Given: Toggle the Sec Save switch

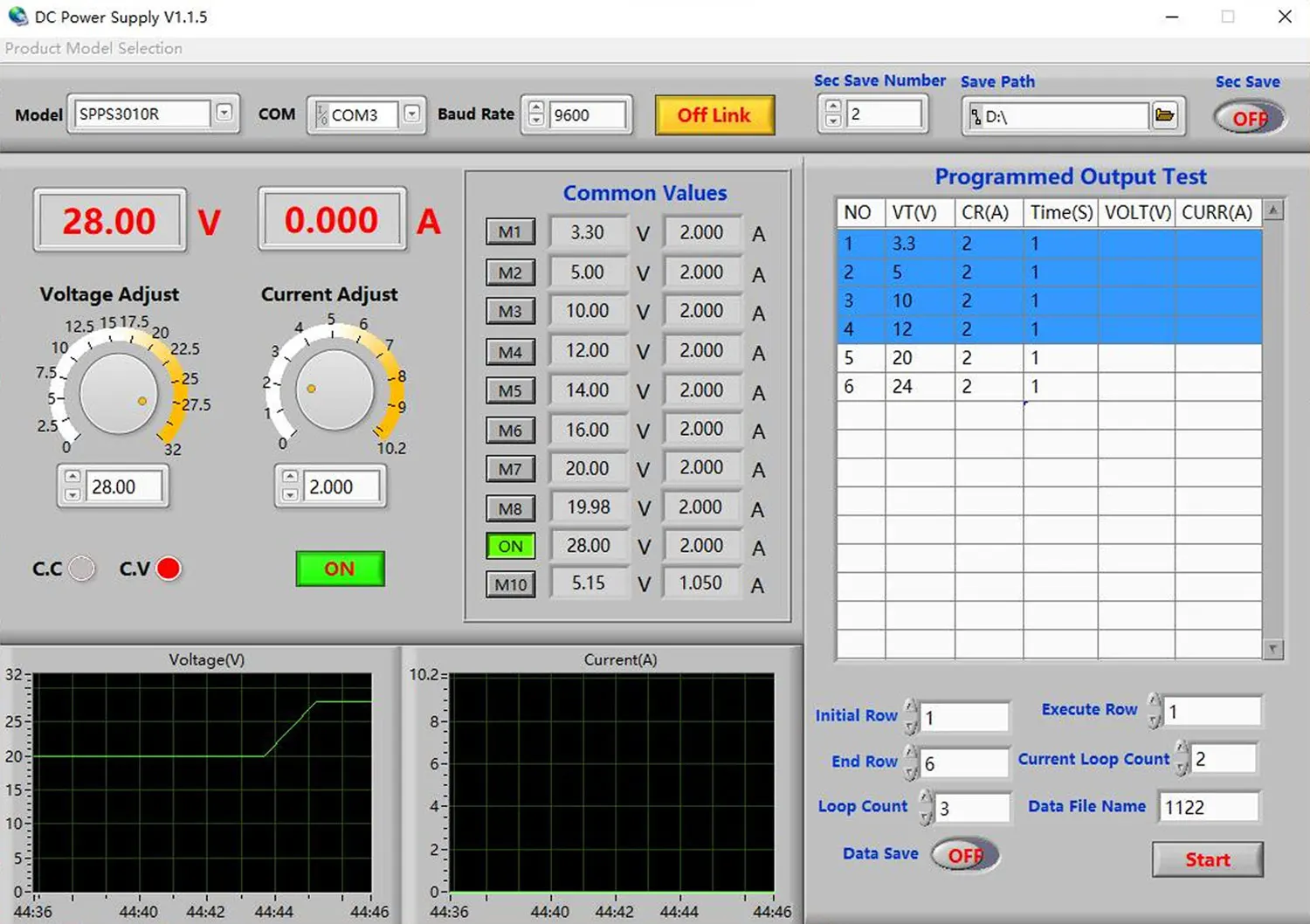Looking at the screenshot, I should coord(1249,118).
